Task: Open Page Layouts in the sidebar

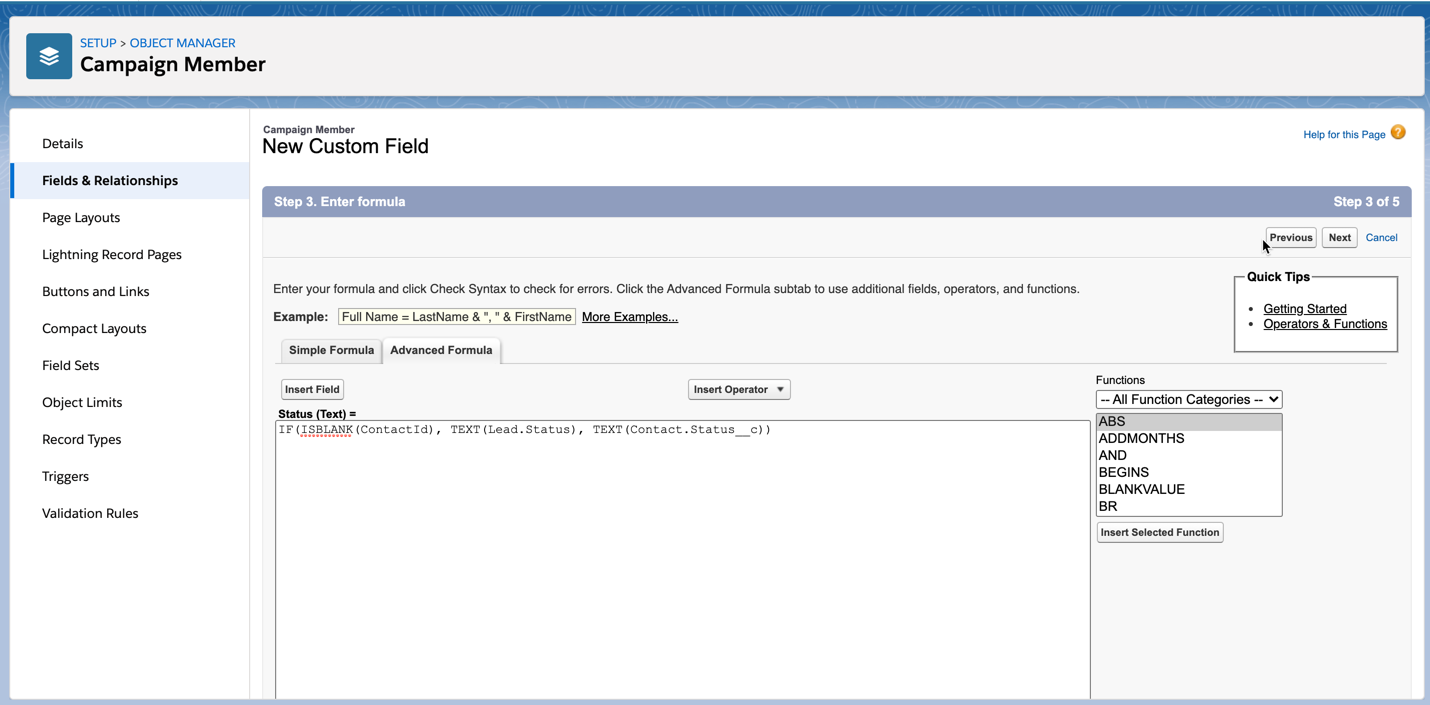Action: pyautogui.click(x=81, y=217)
